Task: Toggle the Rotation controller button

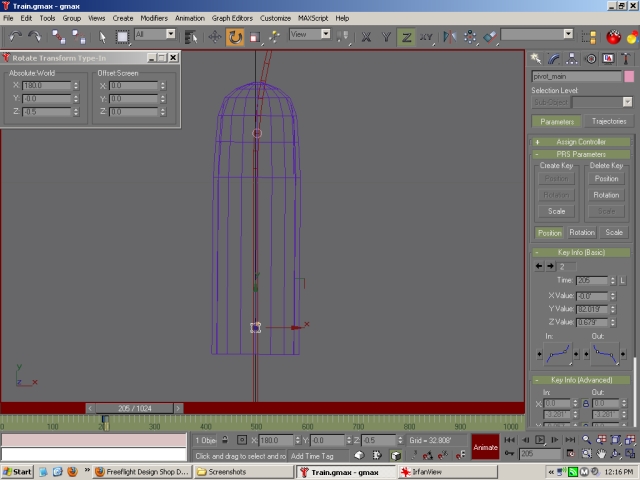Action: (582, 232)
